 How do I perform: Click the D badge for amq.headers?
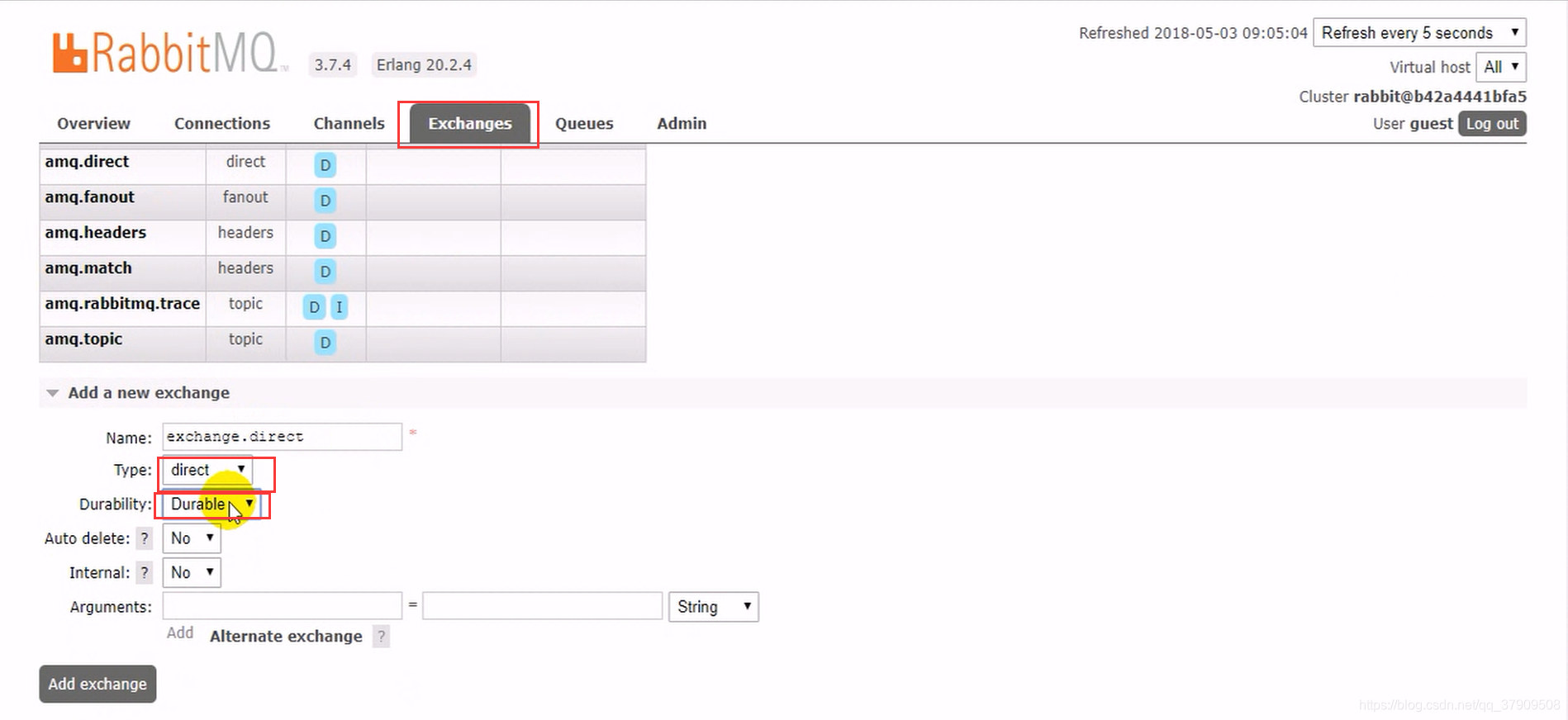325,236
